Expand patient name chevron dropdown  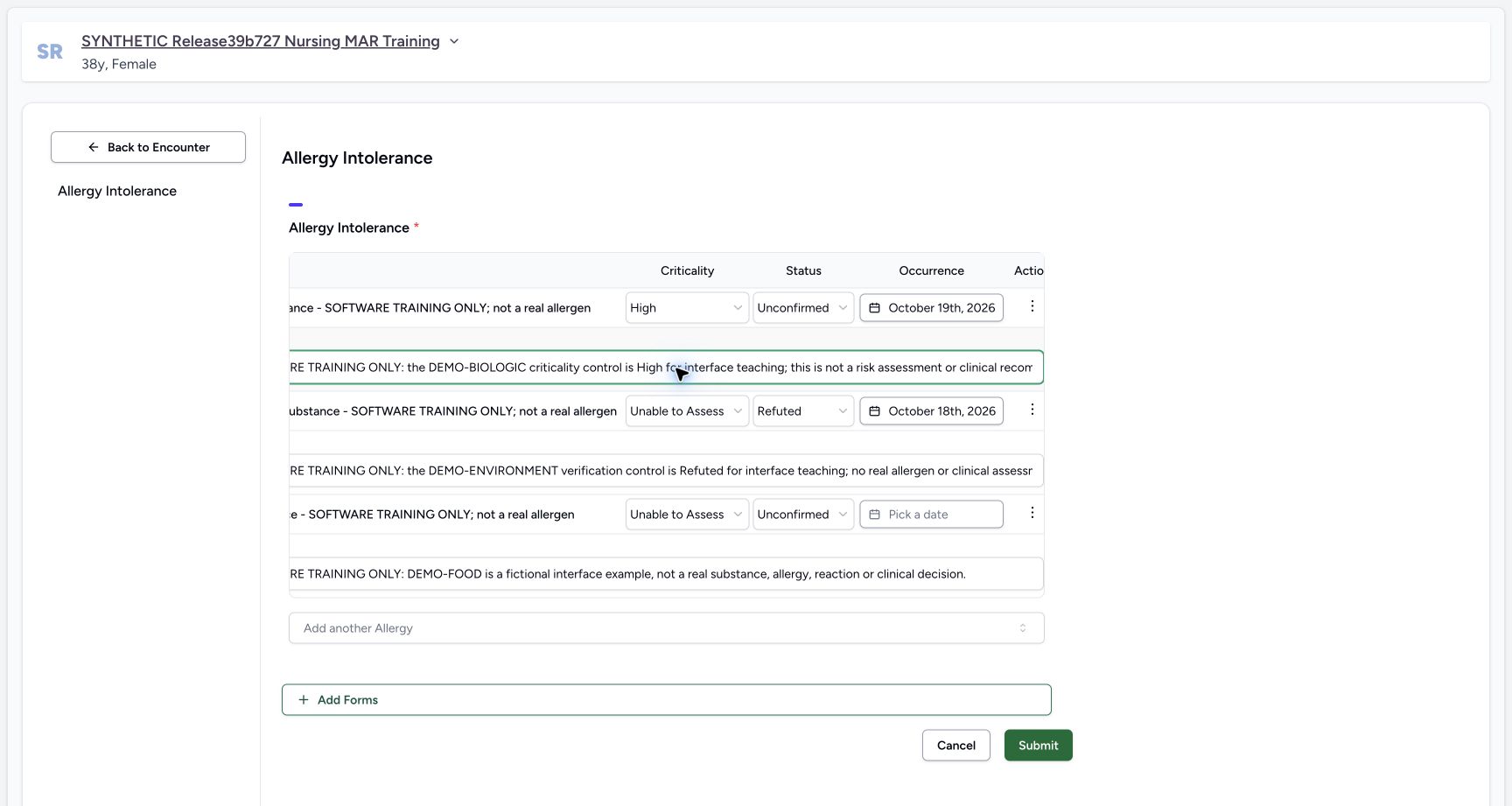pyautogui.click(x=454, y=41)
